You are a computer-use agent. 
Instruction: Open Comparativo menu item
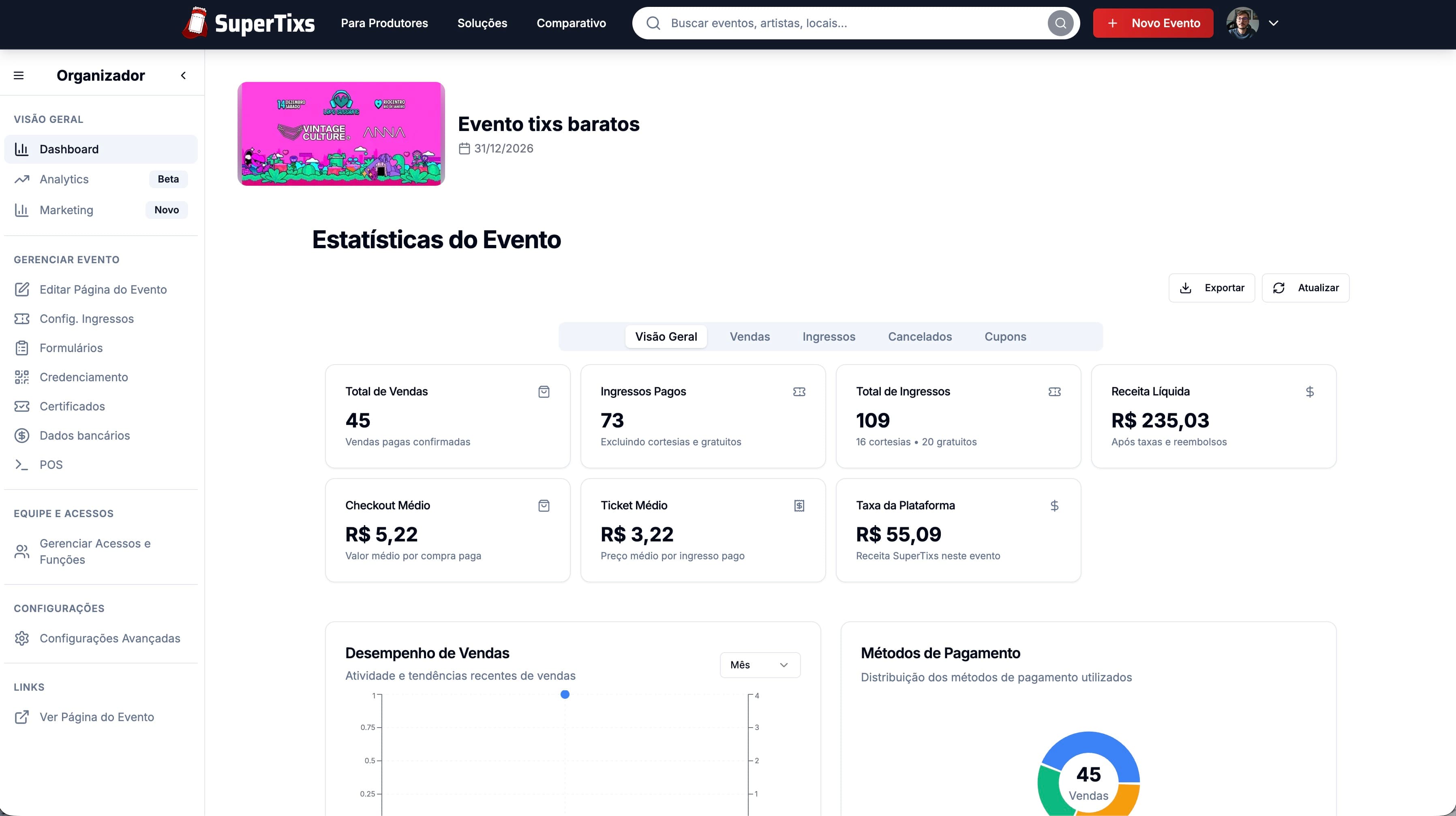(x=571, y=23)
